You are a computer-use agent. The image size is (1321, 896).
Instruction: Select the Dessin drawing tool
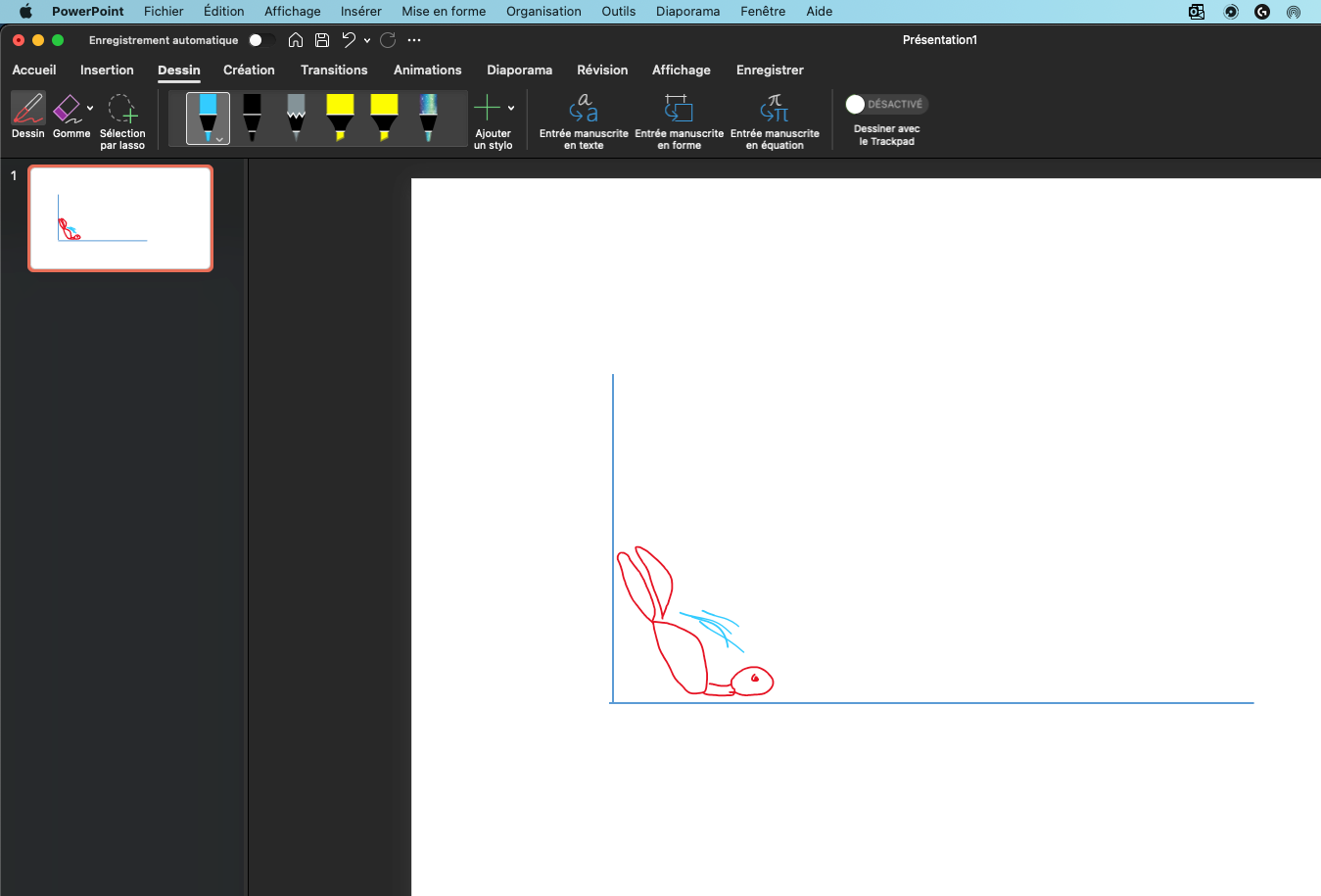[x=27, y=116]
